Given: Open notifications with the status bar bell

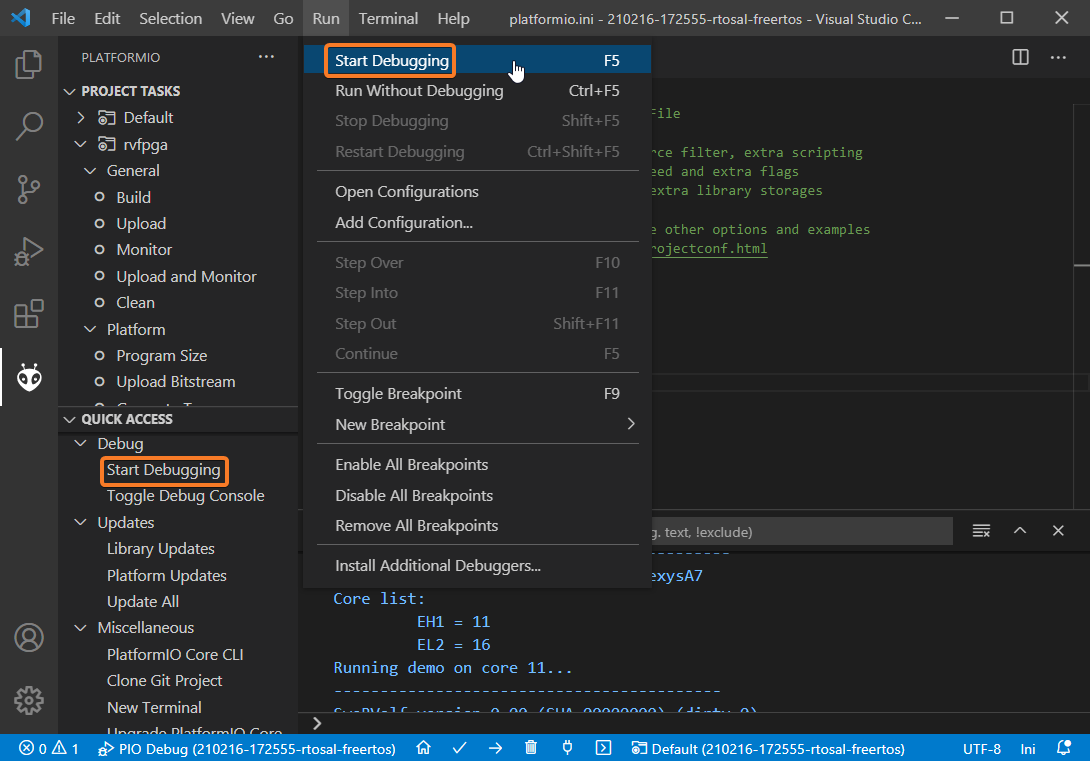Looking at the screenshot, I should pos(1064,748).
